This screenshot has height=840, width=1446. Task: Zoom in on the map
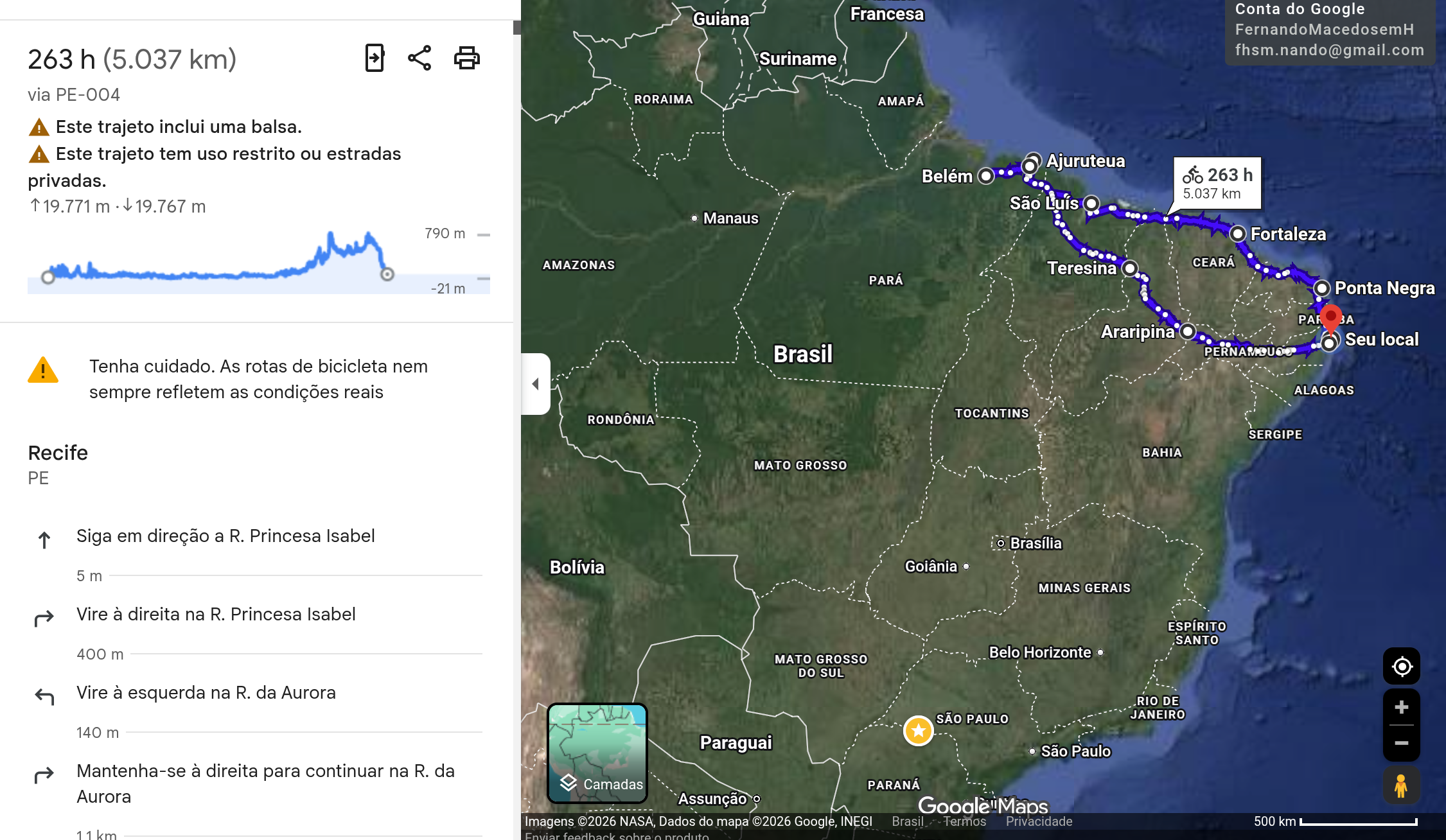(1401, 708)
